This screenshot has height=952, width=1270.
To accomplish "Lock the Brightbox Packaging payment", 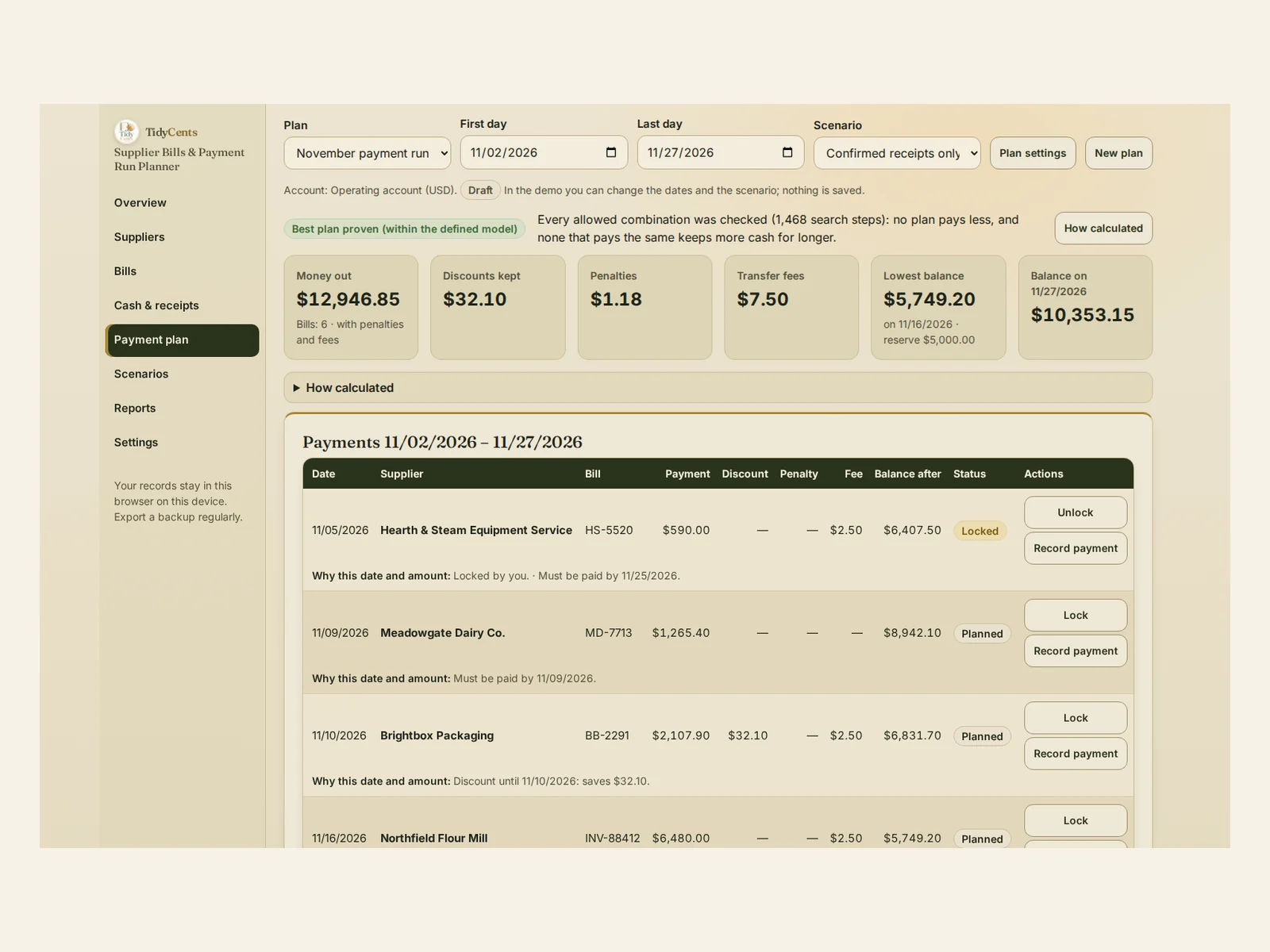I will point(1076,718).
